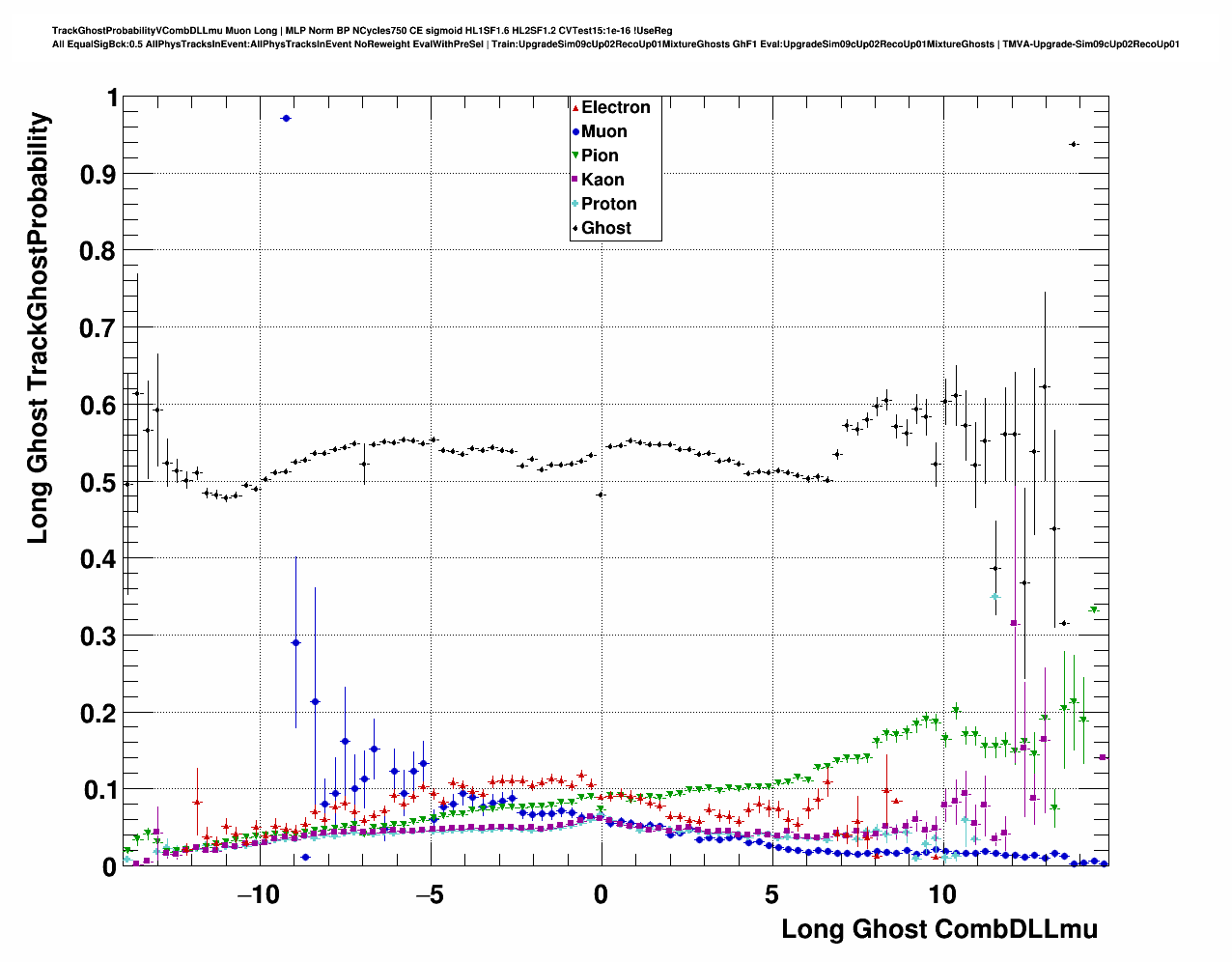Click the purple square Kaon legend marker

pyautogui.click(x=576, y=180)
